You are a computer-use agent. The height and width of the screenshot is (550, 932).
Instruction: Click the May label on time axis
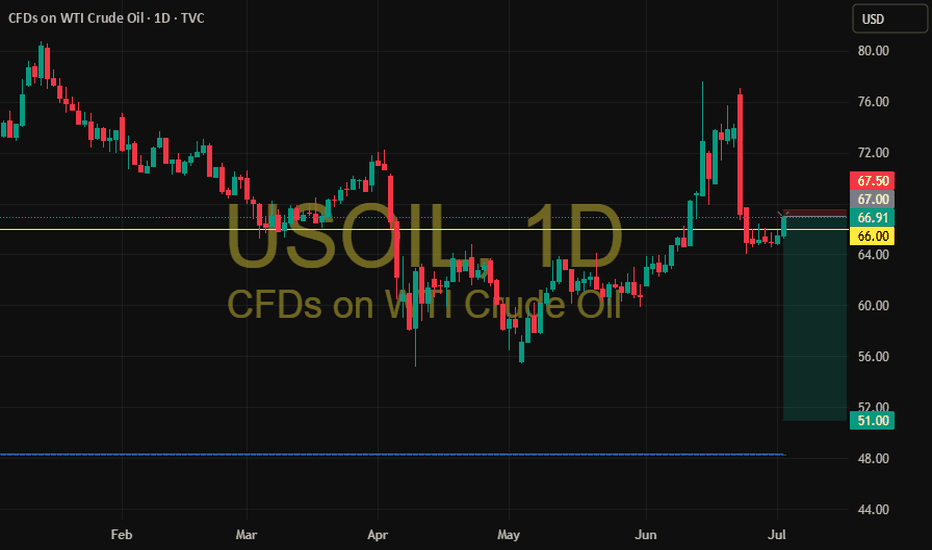pos(508,535)
